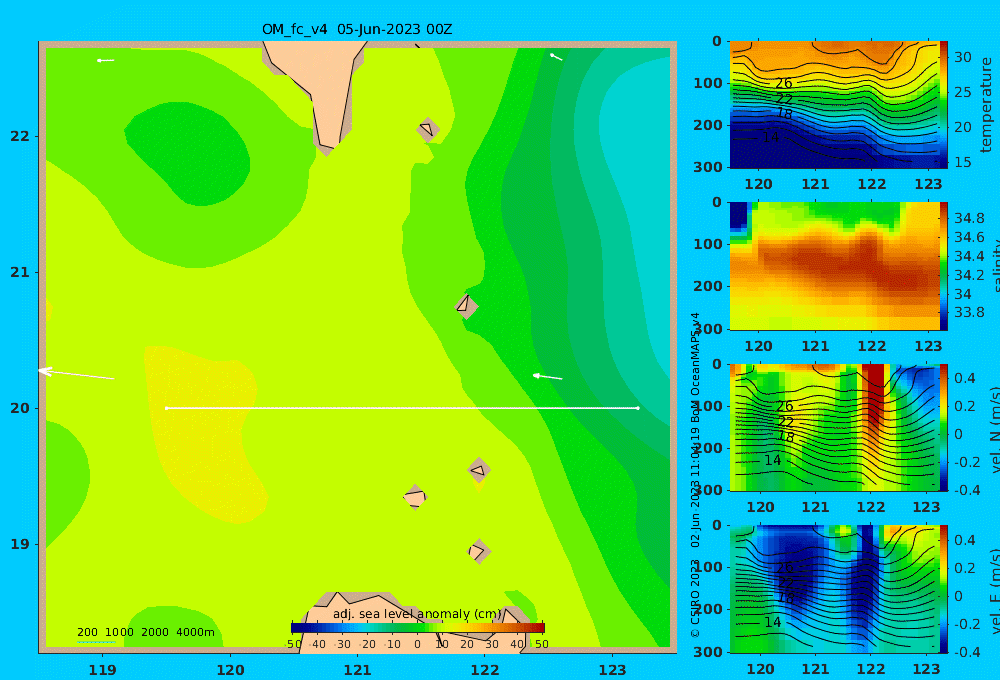Click the OM_fc_v4 05-Jun-2023 title
The image size is (1000, 680).
357,29
